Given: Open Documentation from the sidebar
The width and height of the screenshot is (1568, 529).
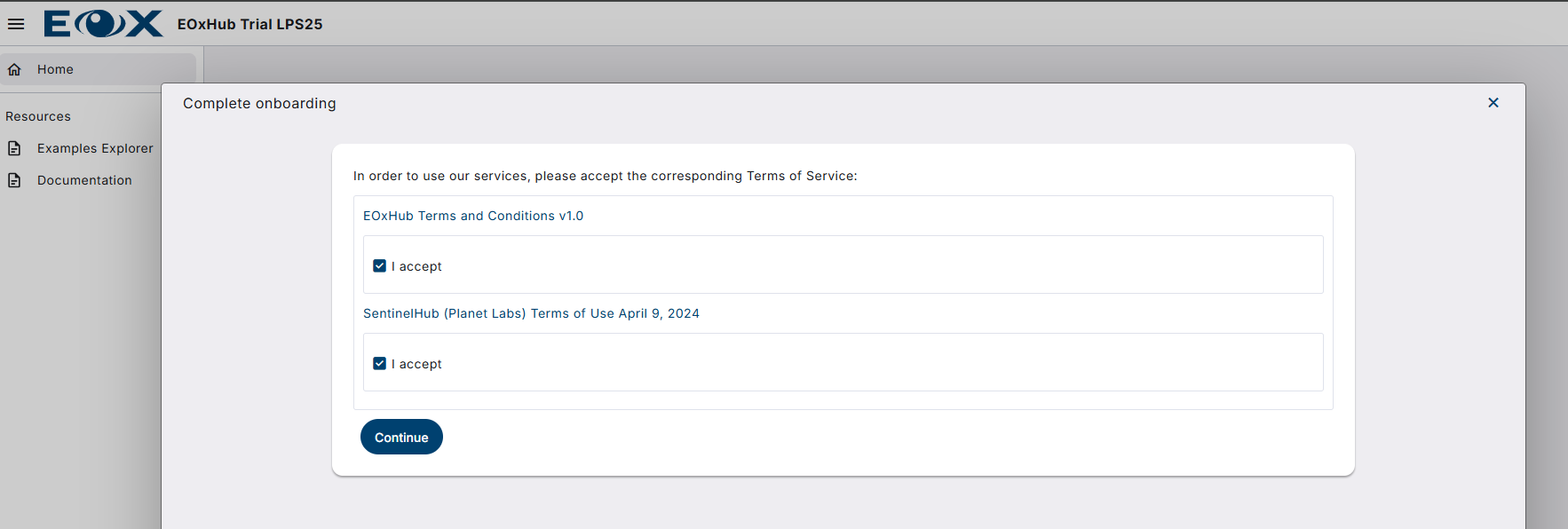Looking at the screenshot, I should point(84,180).
